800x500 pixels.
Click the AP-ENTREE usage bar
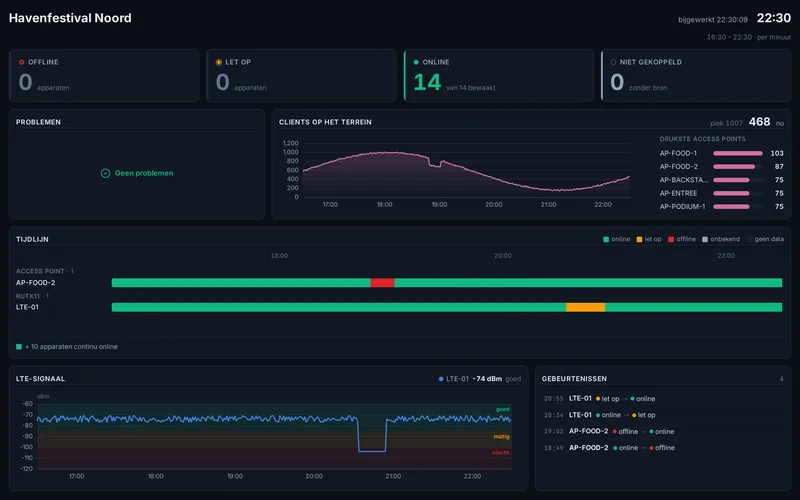(x=731, y=193)
